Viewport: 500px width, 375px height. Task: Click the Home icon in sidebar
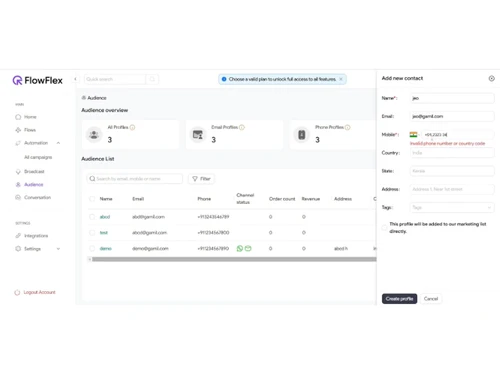[x=18, y=117]
